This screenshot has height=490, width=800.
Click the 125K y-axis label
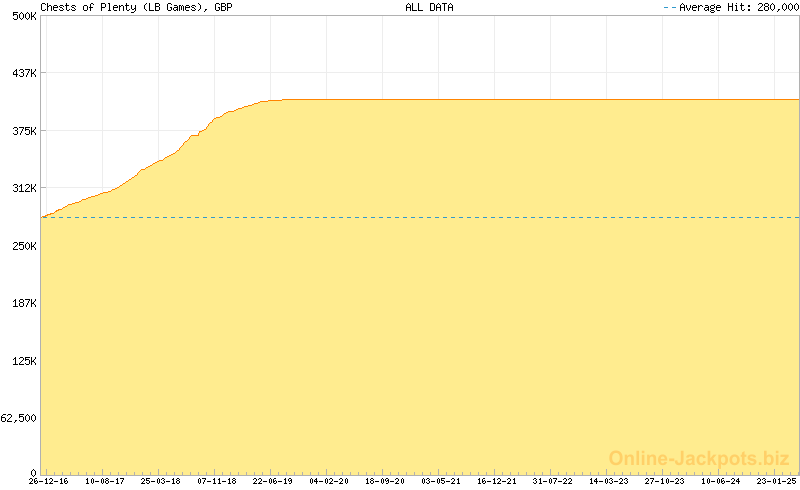[x=24, y=361]
